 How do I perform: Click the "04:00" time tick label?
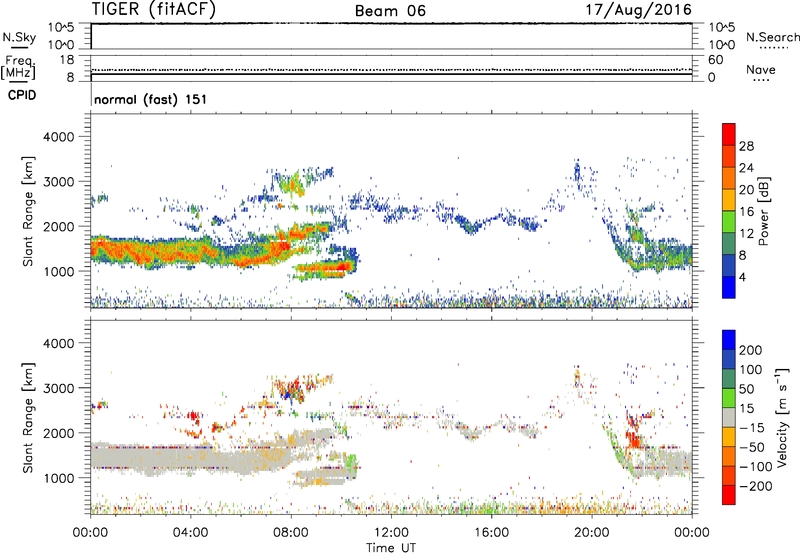tap(190, 533)
